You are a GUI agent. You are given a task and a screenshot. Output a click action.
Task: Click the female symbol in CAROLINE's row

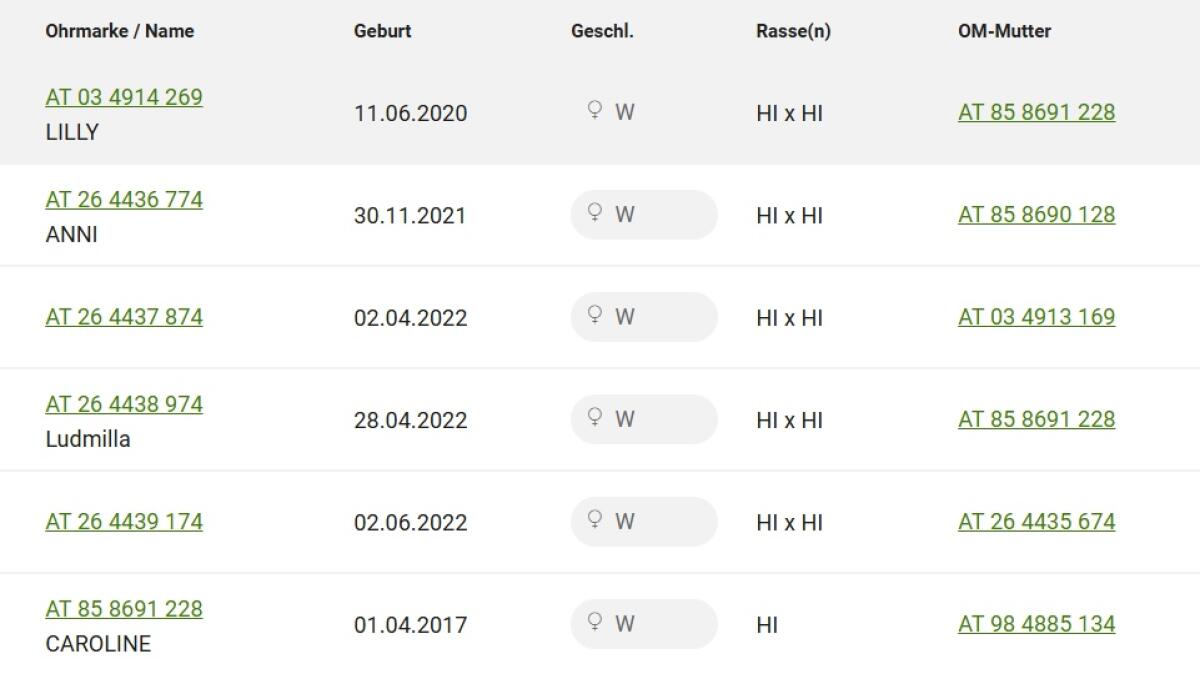(594, 622)
